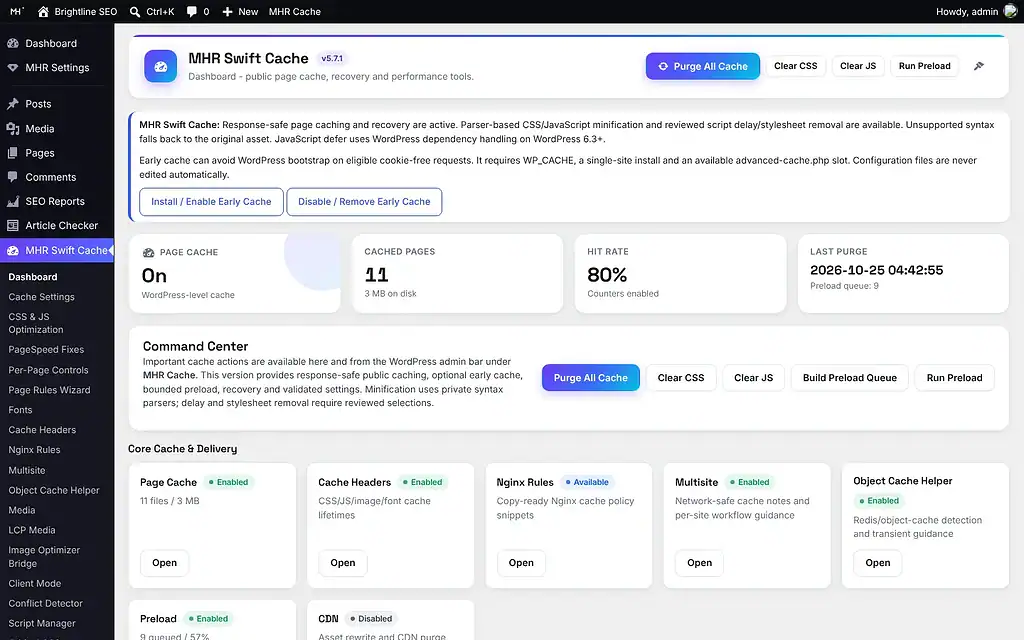The width and height of the screenshot is (1024, 640).
Task: Click Clear CSS in Command Center
Action: coord(680,377)
